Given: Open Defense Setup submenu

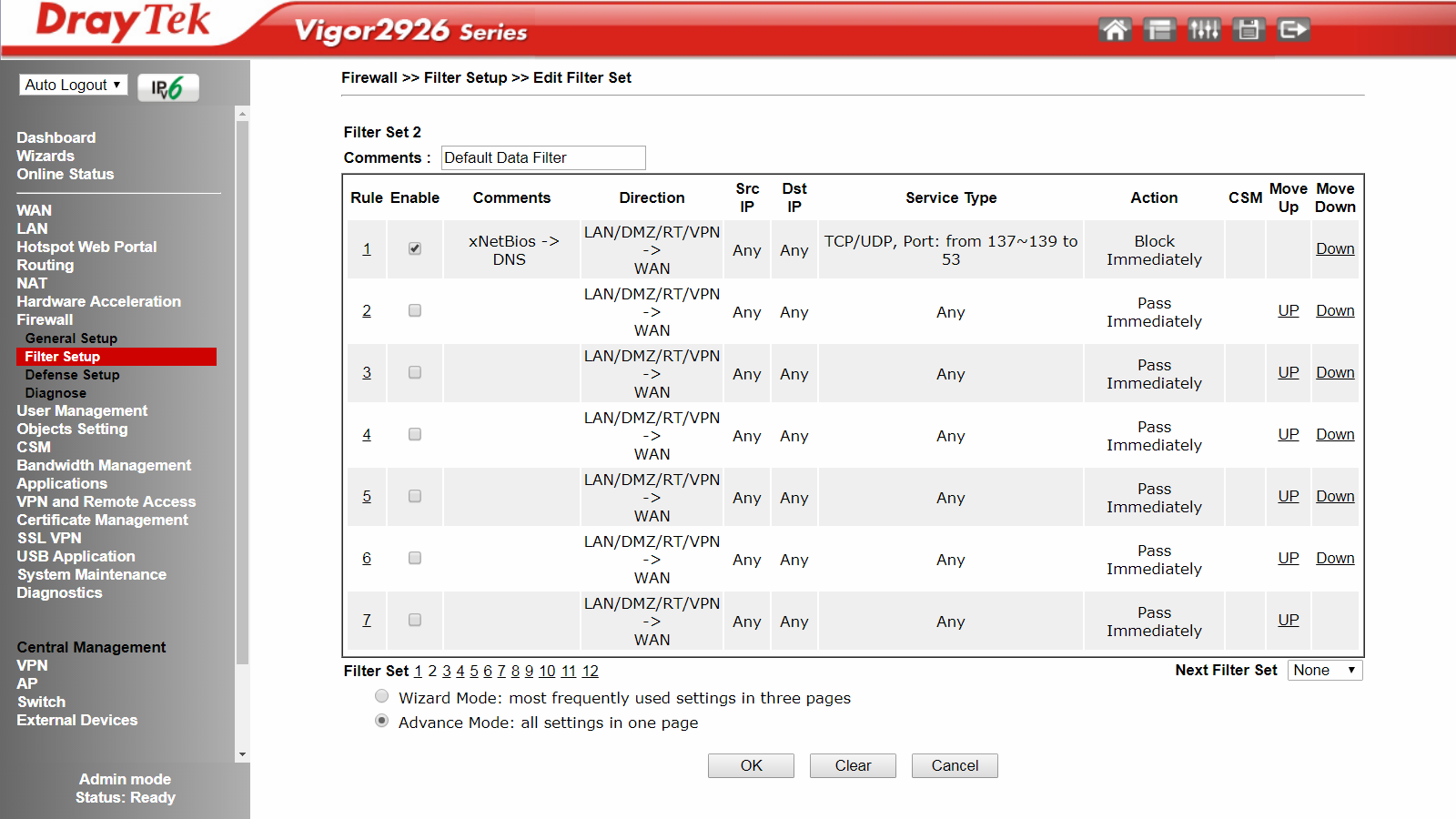Looking at the screenshot, I should (73, 375).
